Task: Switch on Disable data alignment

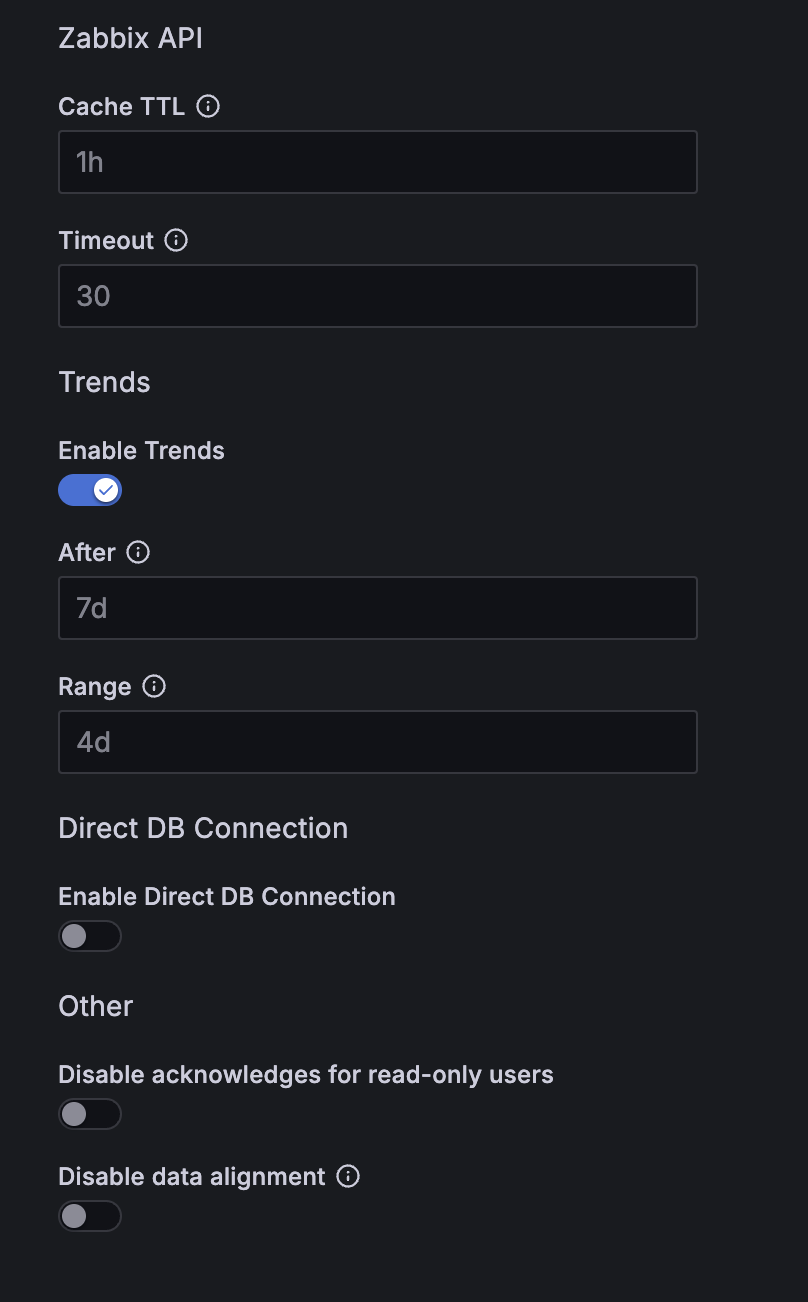Action: click(x=90, y=1216)
